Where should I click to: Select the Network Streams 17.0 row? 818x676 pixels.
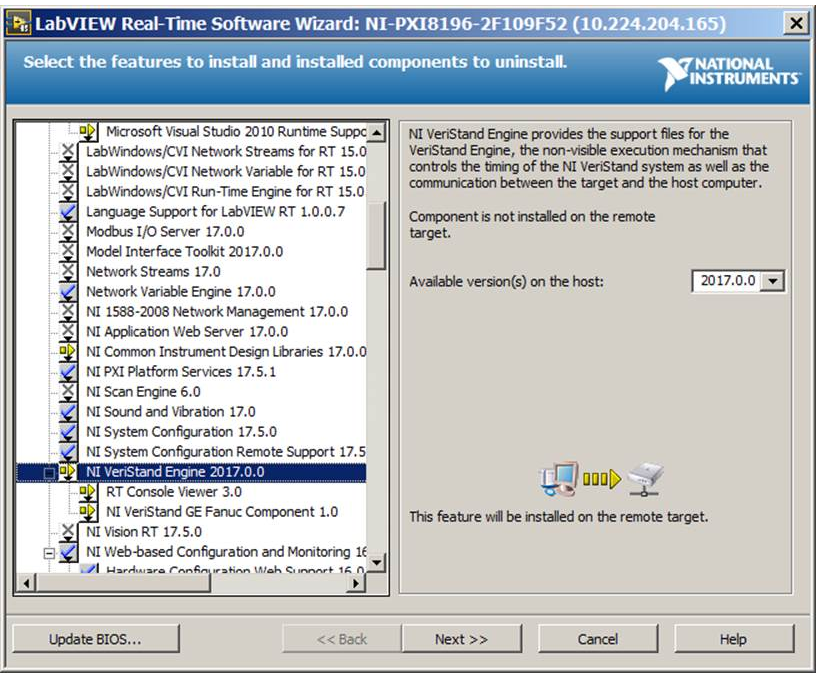[x=153, y=271]
